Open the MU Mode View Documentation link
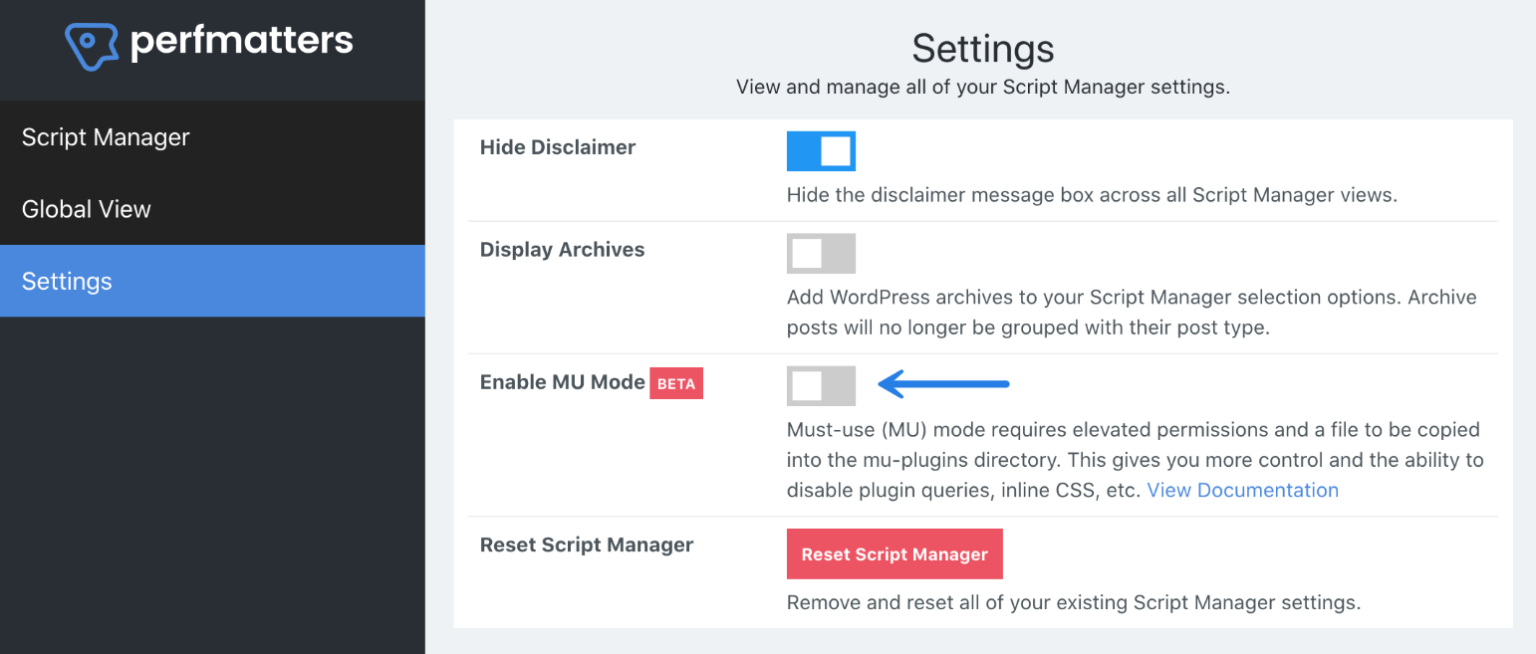This screenshot has height=654, width=1536. [1243, 490]
